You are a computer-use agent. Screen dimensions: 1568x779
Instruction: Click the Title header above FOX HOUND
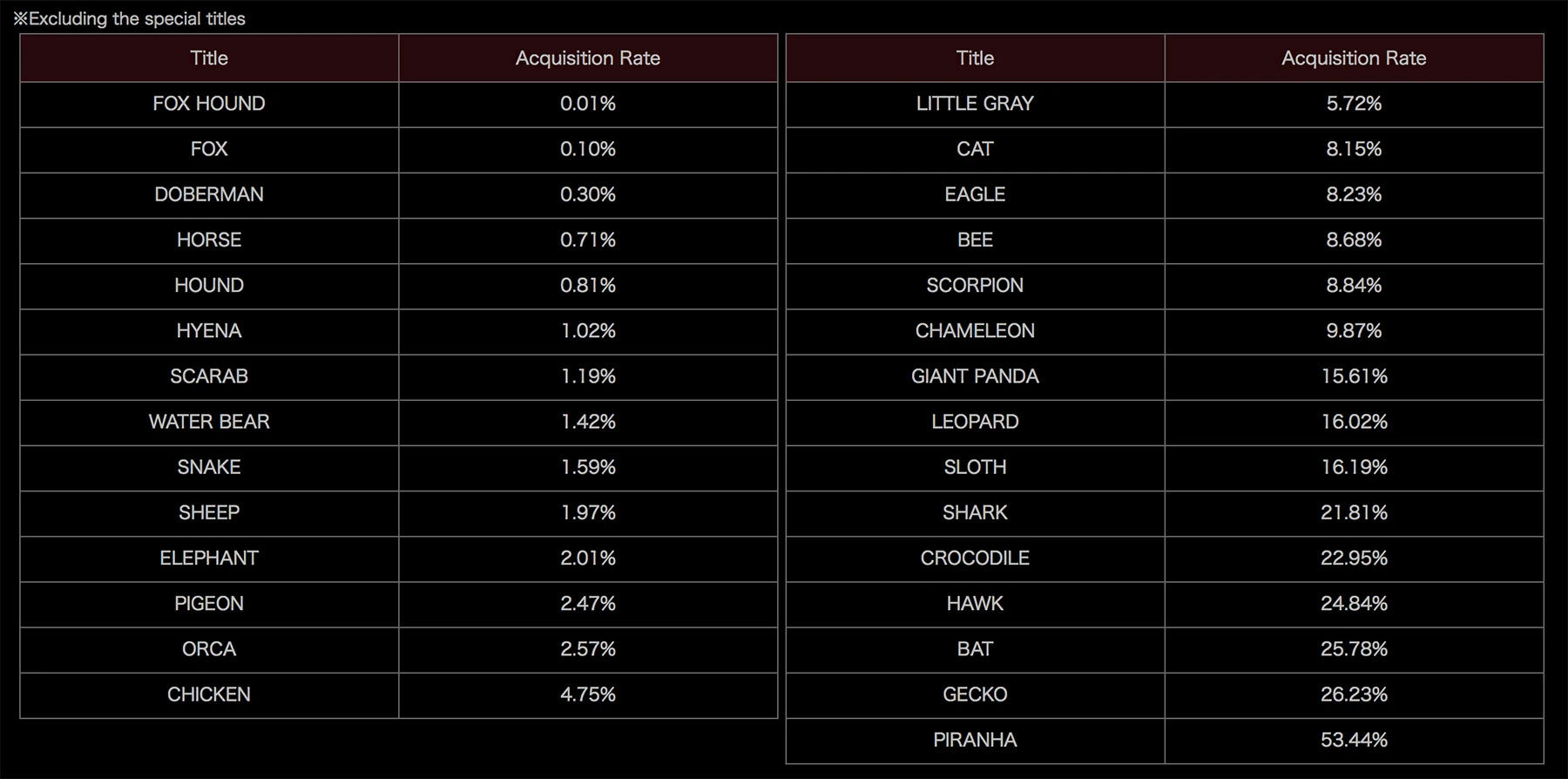click(x=209, y=58)
